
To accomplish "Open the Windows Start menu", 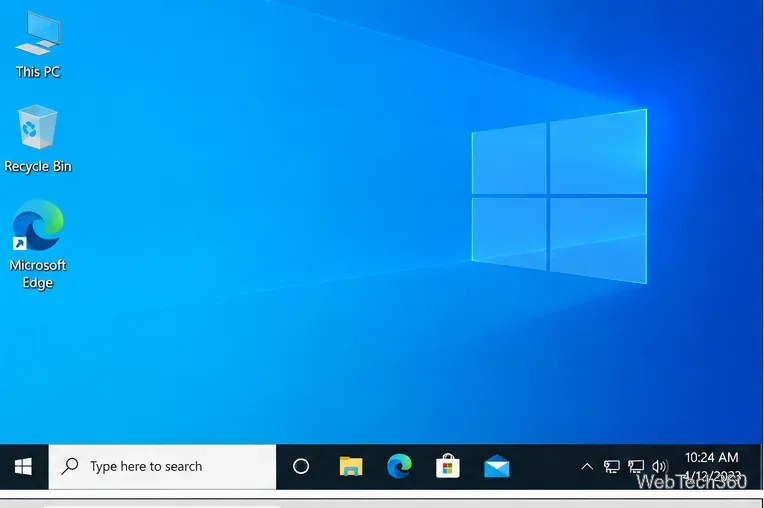I will (x=23, y=467).
